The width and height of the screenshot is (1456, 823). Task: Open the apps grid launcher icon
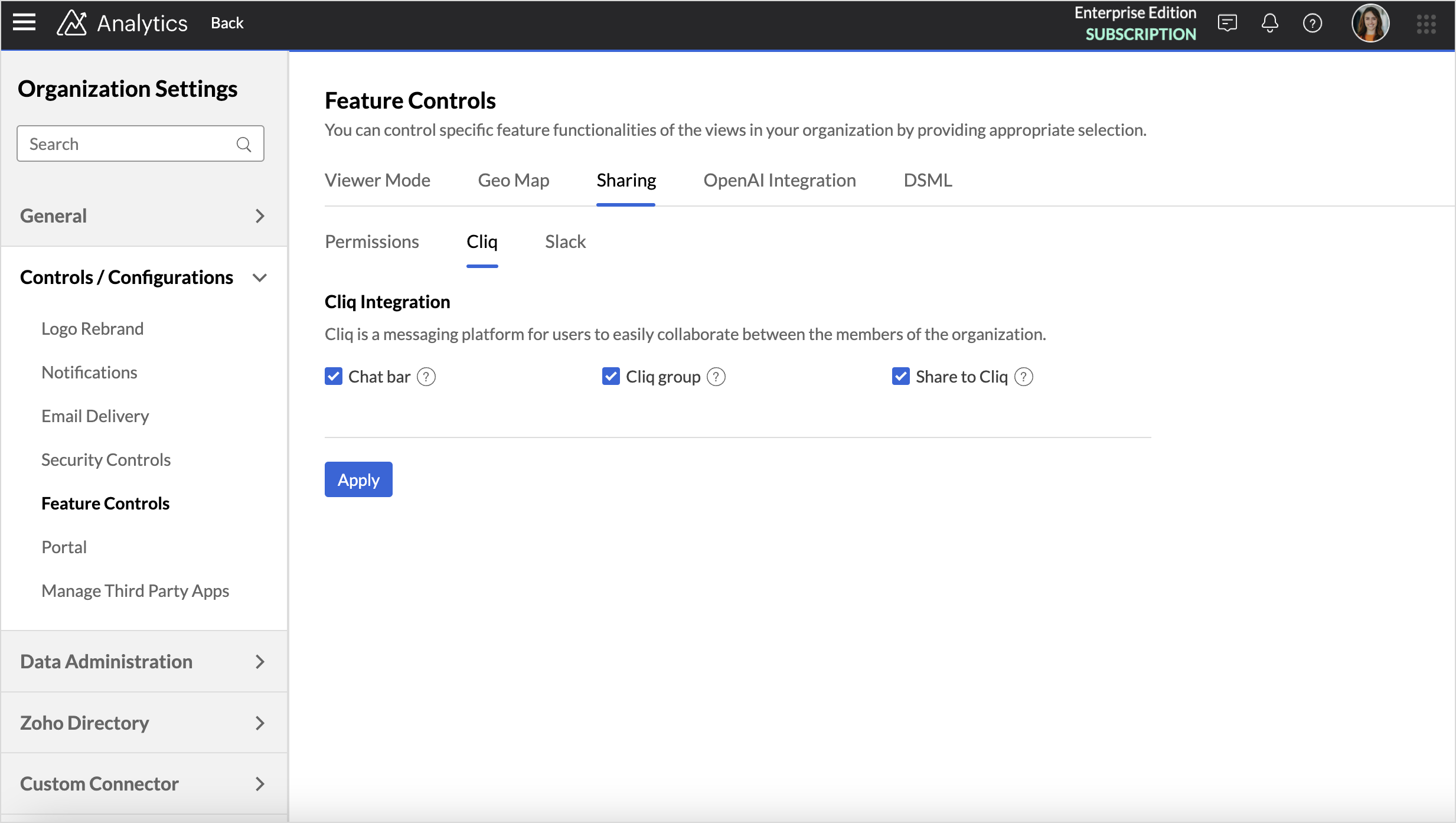pyautogui.click(x=1426, y=24)
